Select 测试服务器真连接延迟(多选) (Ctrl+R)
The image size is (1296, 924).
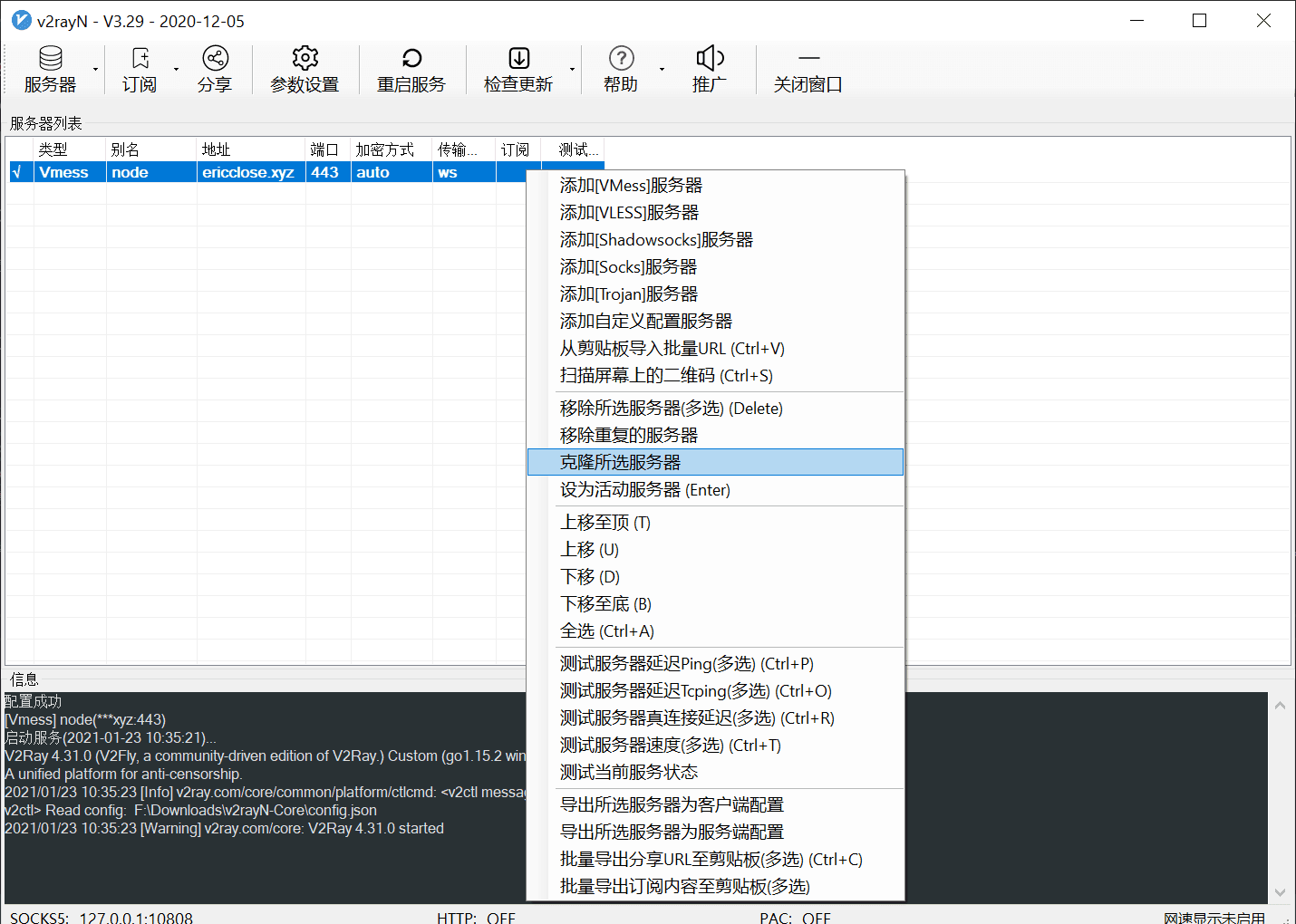pyautogui.click(x=715, y=718)
